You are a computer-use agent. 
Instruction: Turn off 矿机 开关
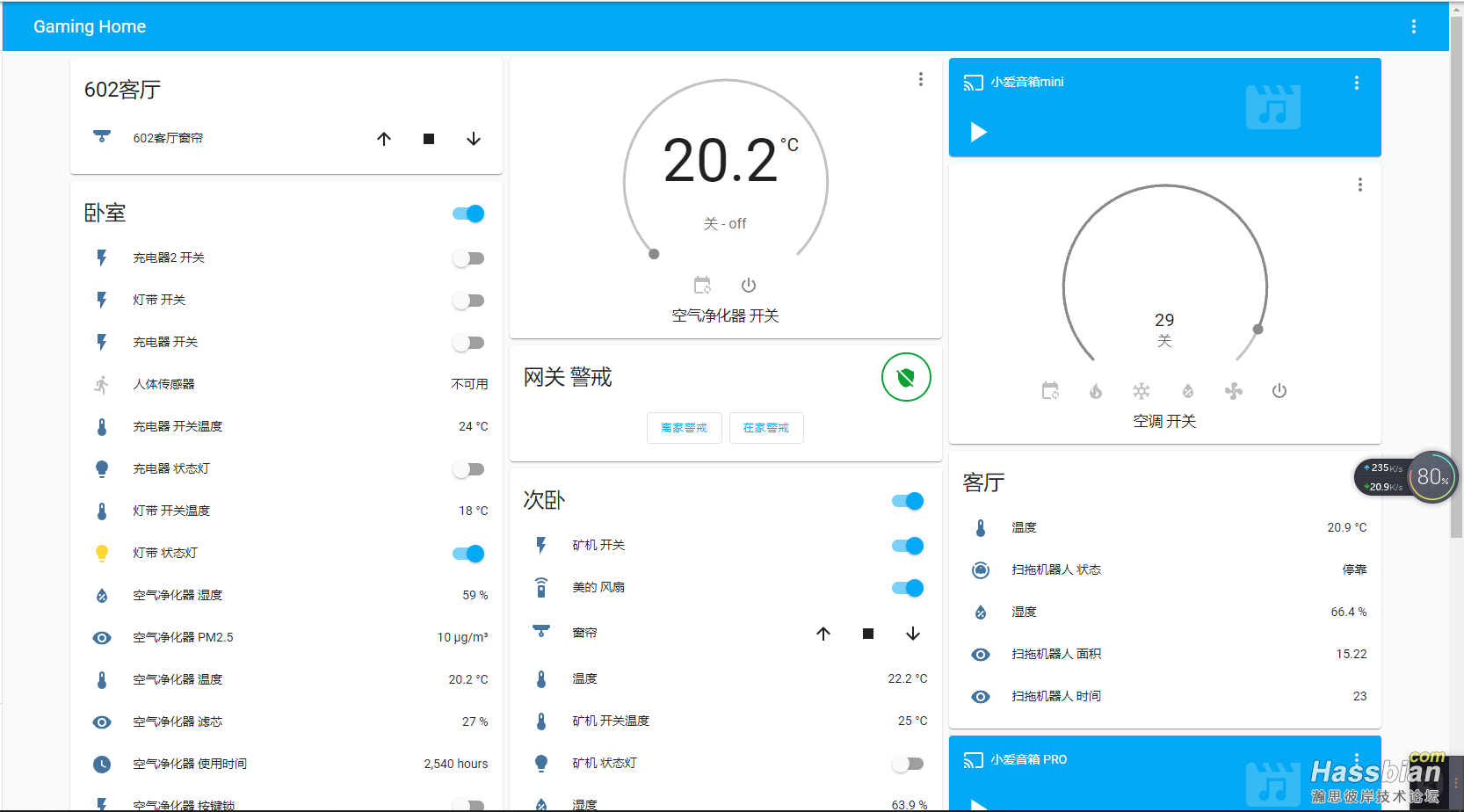(x=908, y=546)
